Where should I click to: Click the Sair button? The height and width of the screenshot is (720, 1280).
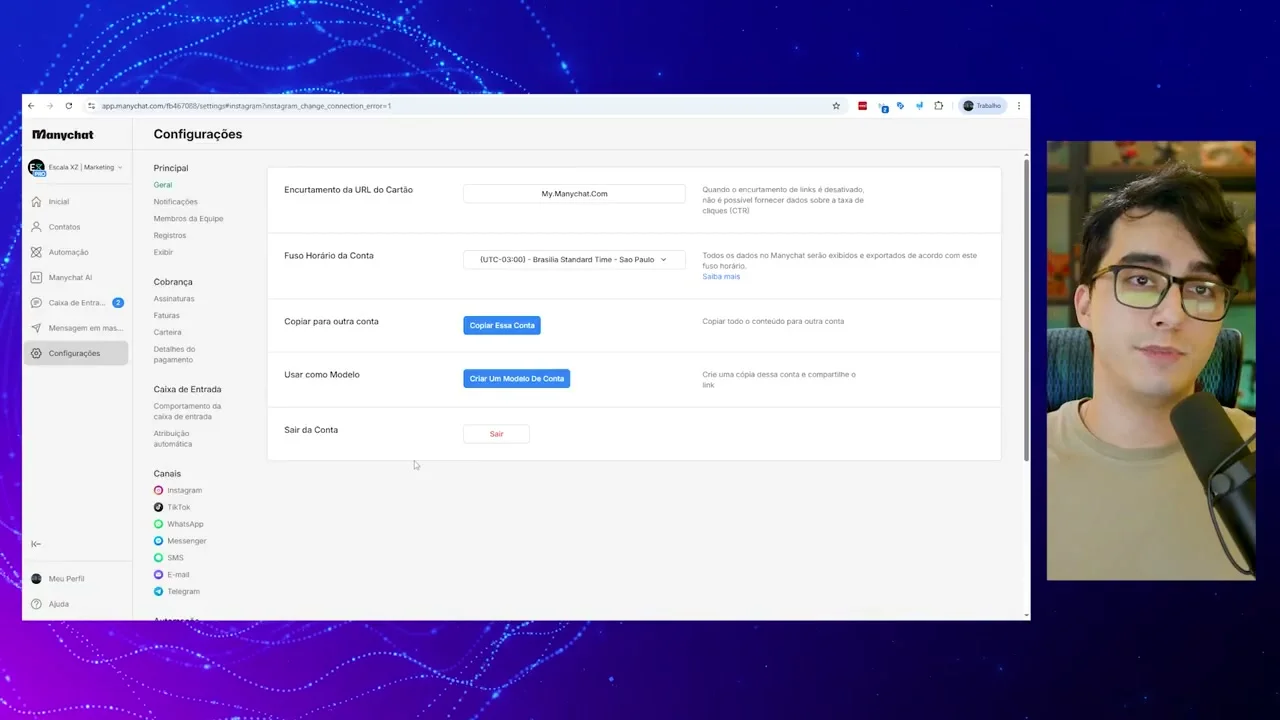pyautogui.click(x=496, y=434)
